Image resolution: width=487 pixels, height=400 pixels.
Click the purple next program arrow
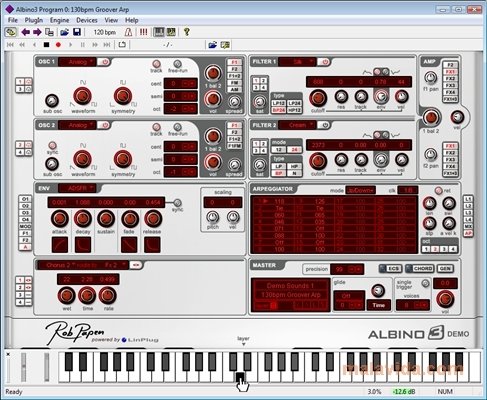(x=37, y=32)
